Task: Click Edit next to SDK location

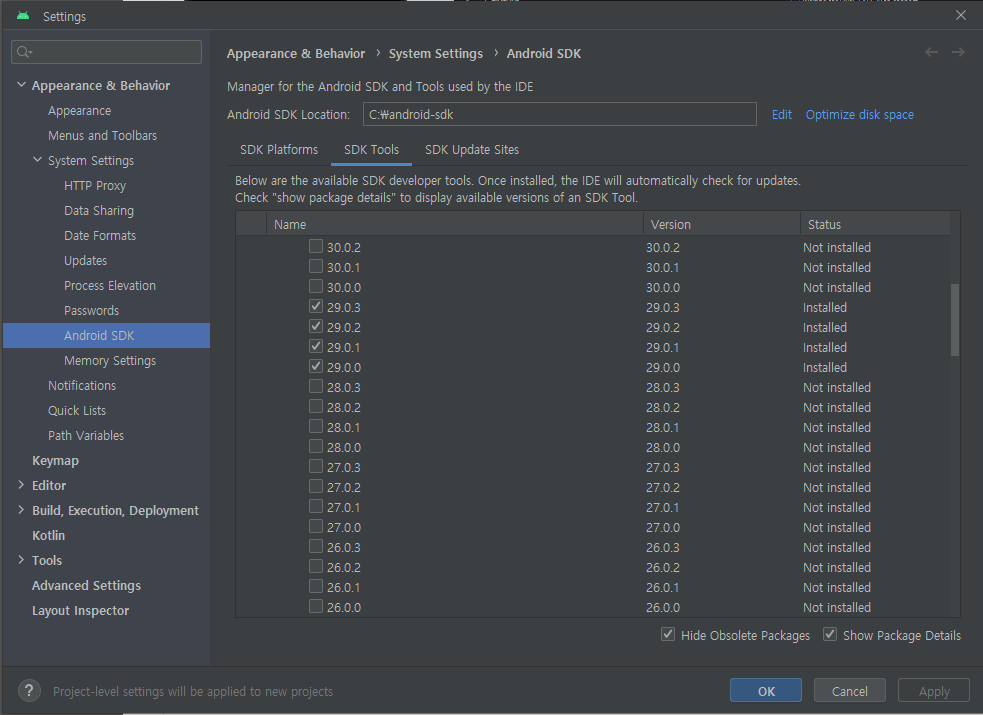Action: click(x=781, y=115)
